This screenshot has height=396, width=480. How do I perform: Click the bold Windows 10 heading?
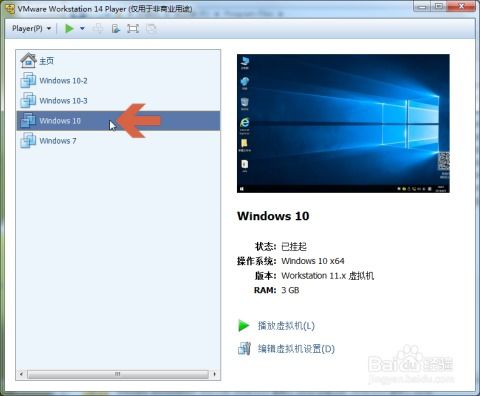click(x=273, y=216)
